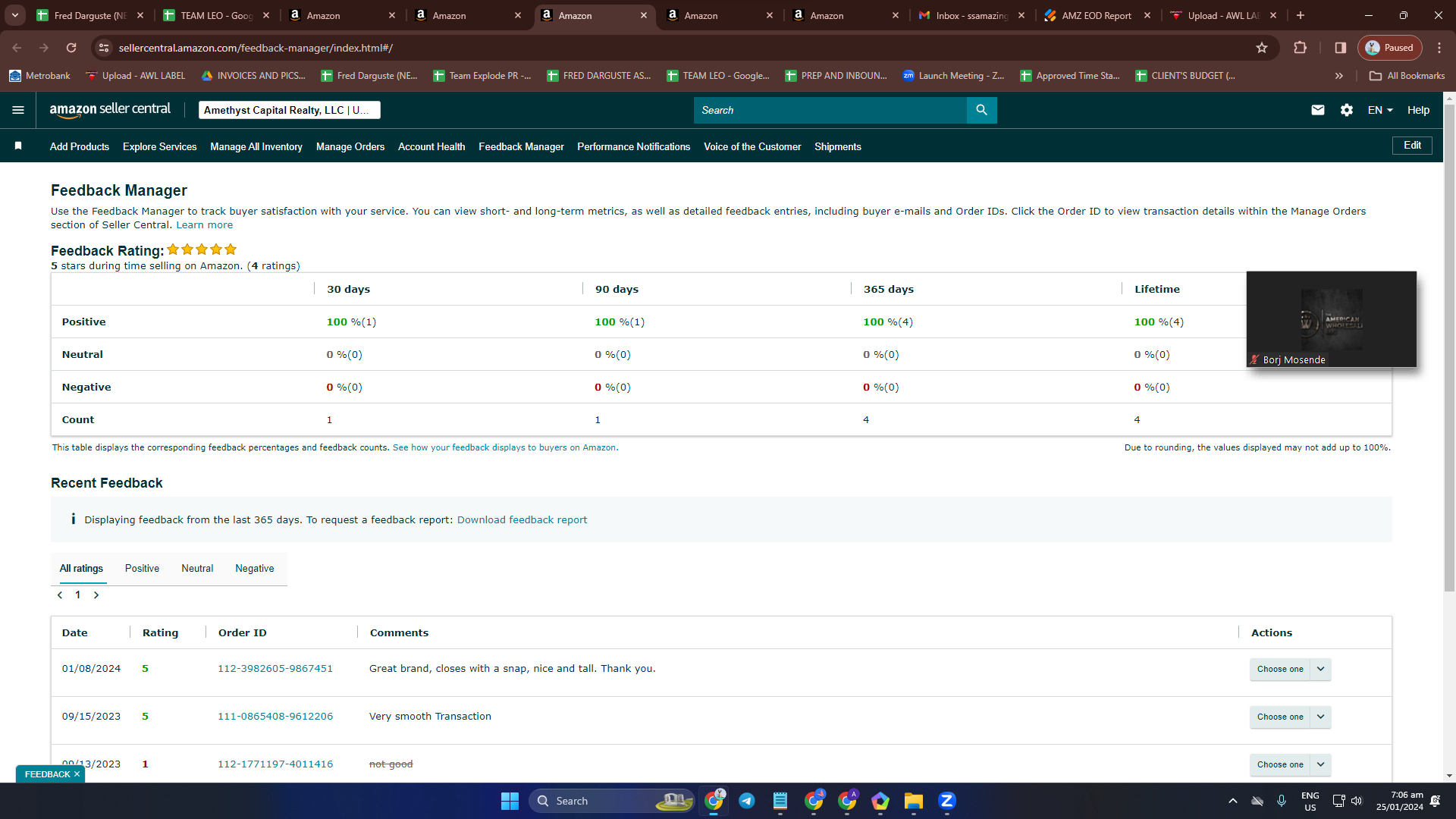The image size is (1456, 819).
Task: Switch to the AMZ EOD Report tab
Action: tap(1097, 15)
